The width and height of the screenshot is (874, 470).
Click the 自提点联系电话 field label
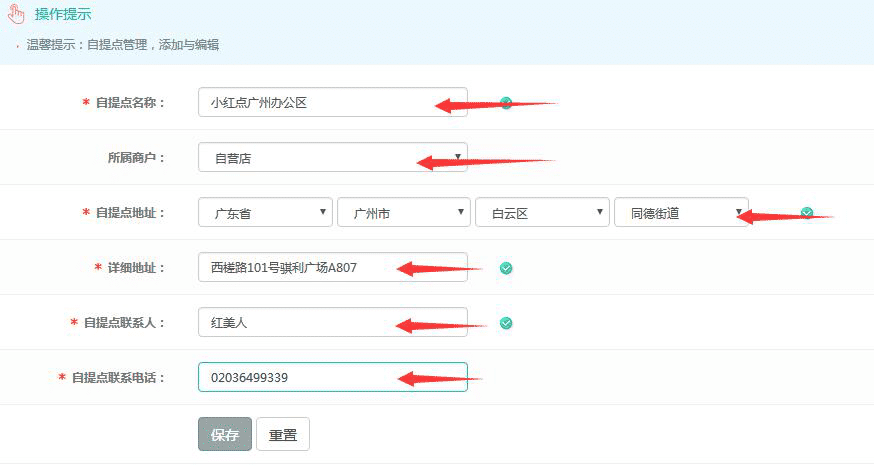(x=117, y=377)
